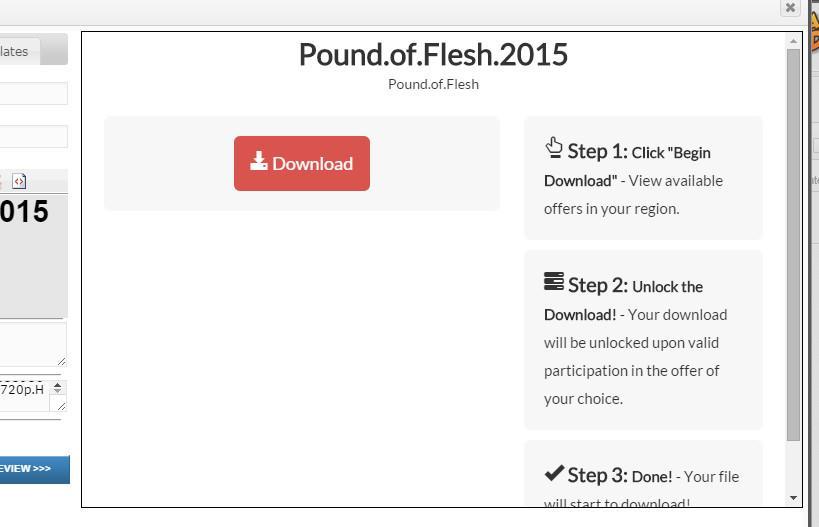Click the server stack icon beside Step 2

tap(554, 281)
